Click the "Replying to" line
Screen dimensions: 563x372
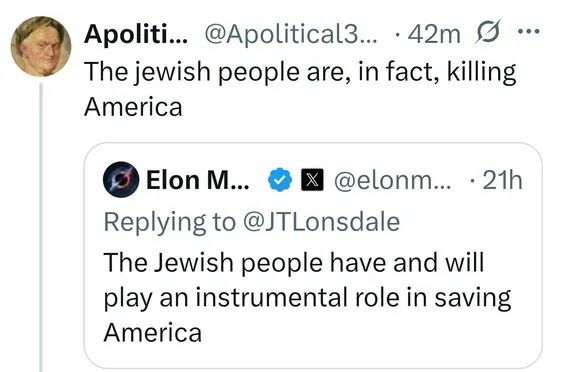(252, 222)
